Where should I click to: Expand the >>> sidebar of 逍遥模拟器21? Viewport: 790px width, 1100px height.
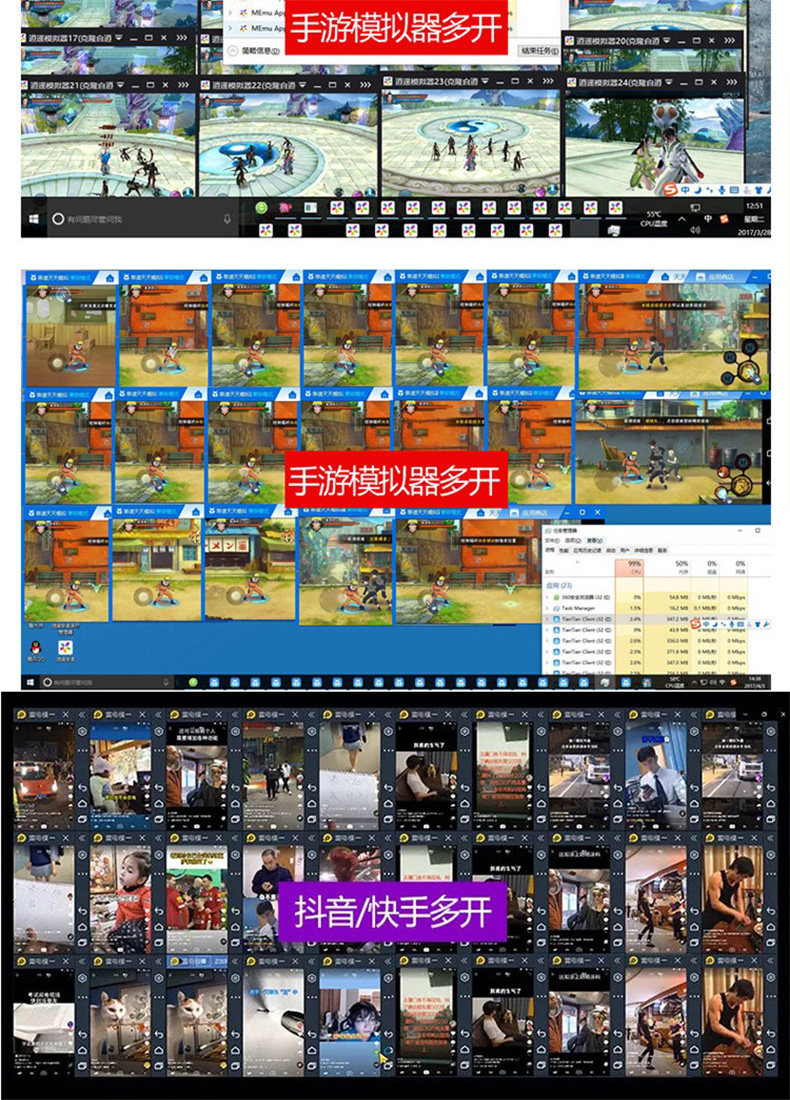click(183, 85)
